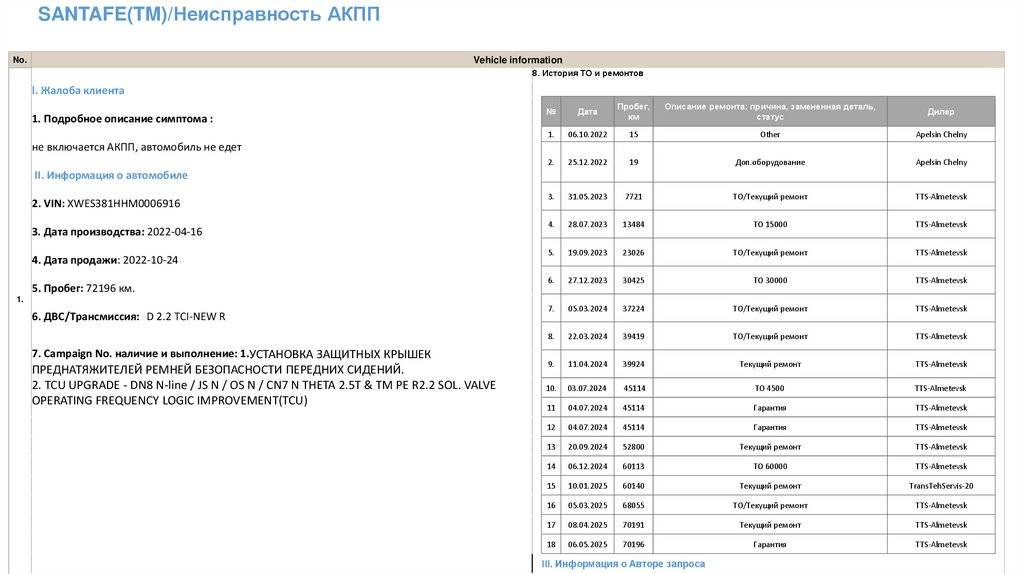Screen dimensions: 1024x574
Task: Click the No. column header
Action: 20,59
